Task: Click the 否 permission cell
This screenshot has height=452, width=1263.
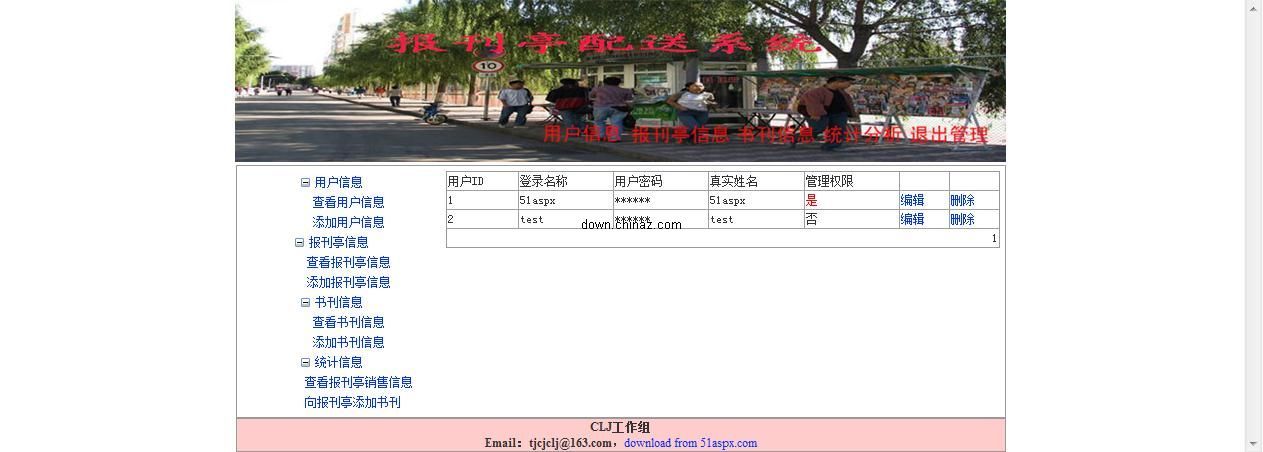Action: tap(851, 219)
